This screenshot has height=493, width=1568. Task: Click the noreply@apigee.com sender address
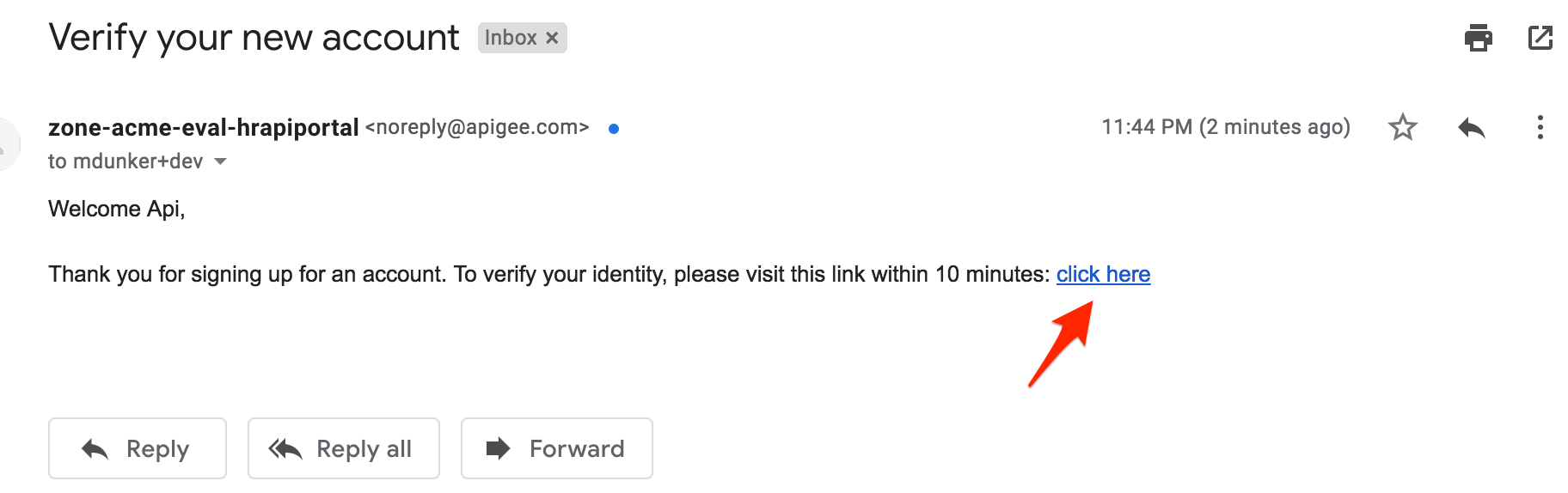click(x=477, y=127)
